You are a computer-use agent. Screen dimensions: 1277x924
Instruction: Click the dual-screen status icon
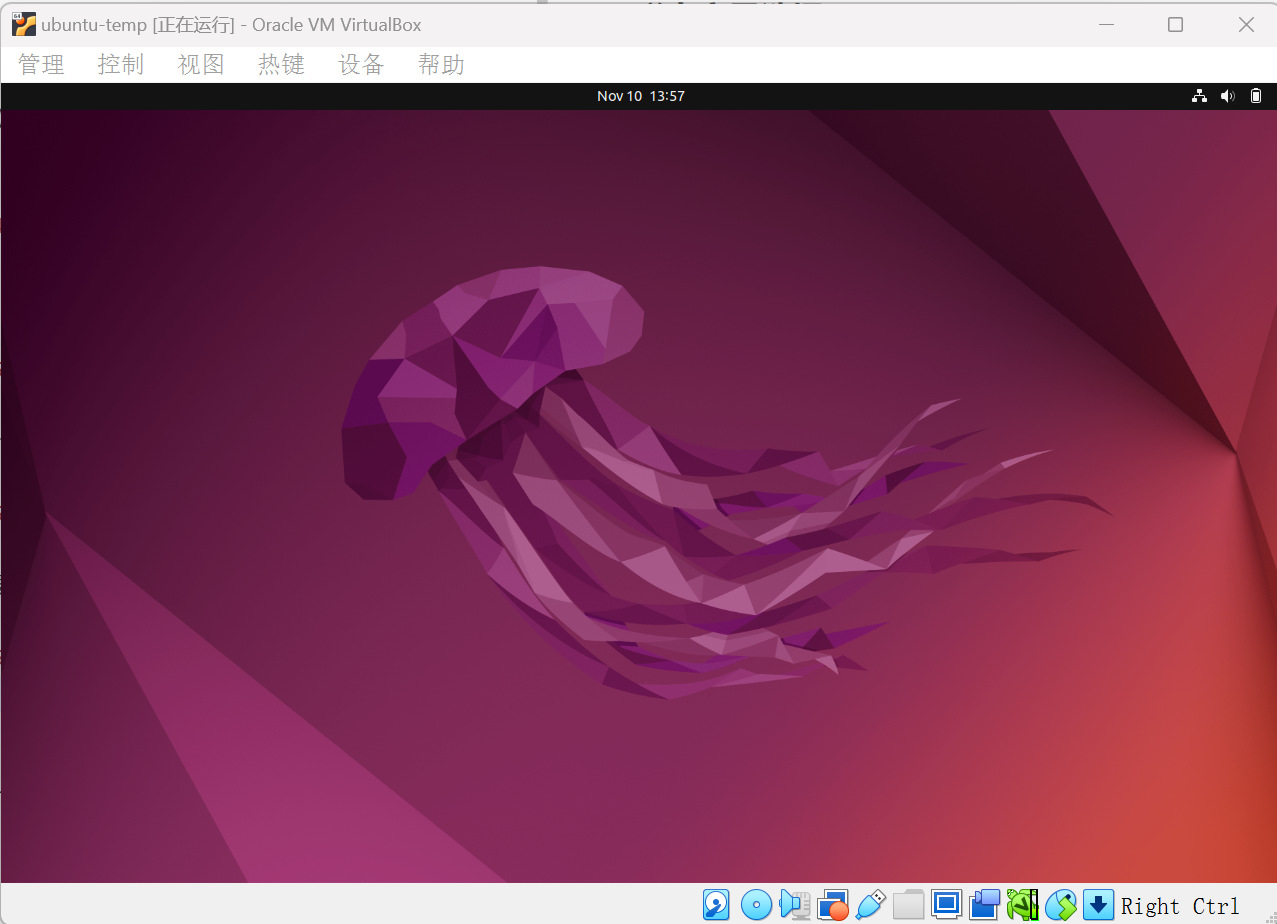coord(985,905)
